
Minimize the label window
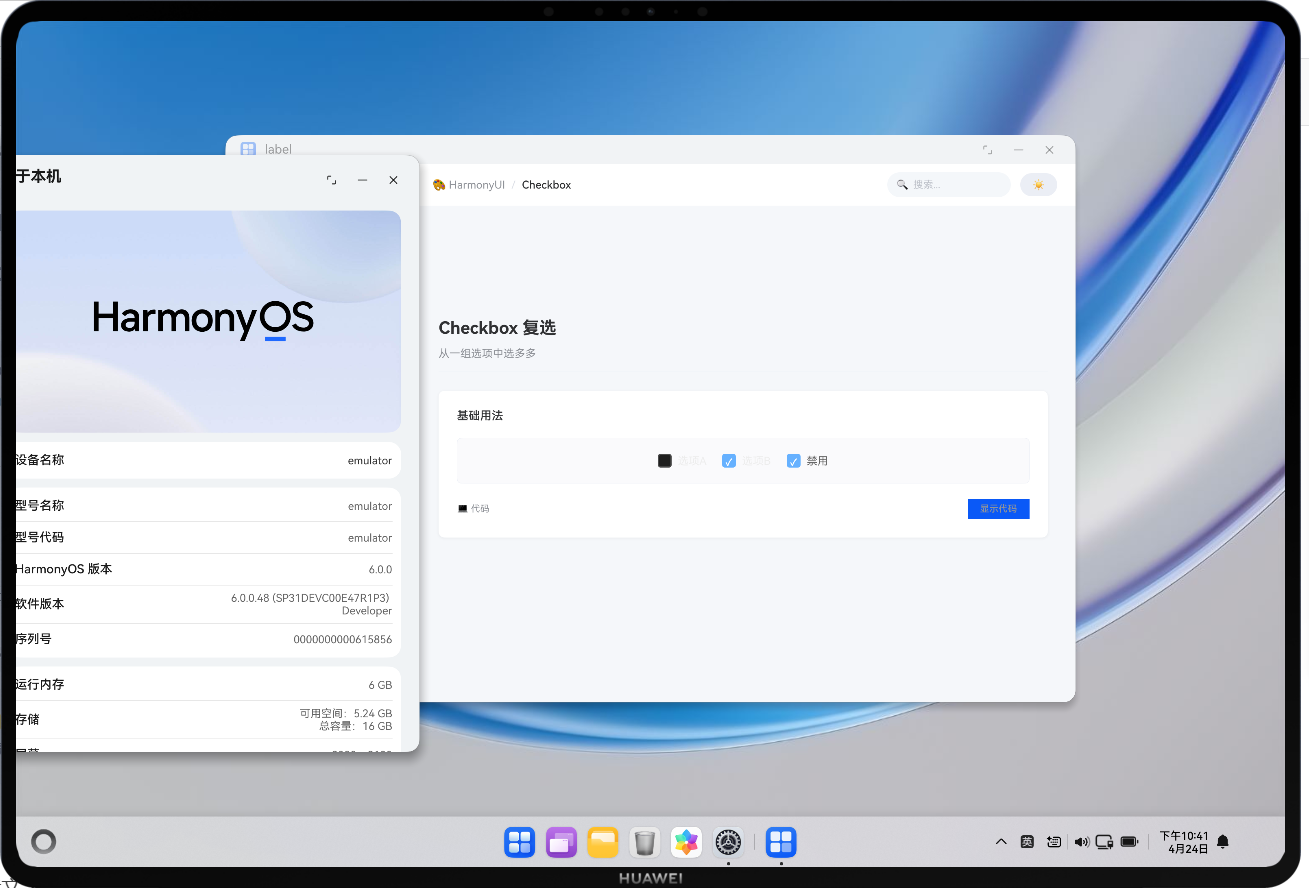[1018, 150]
